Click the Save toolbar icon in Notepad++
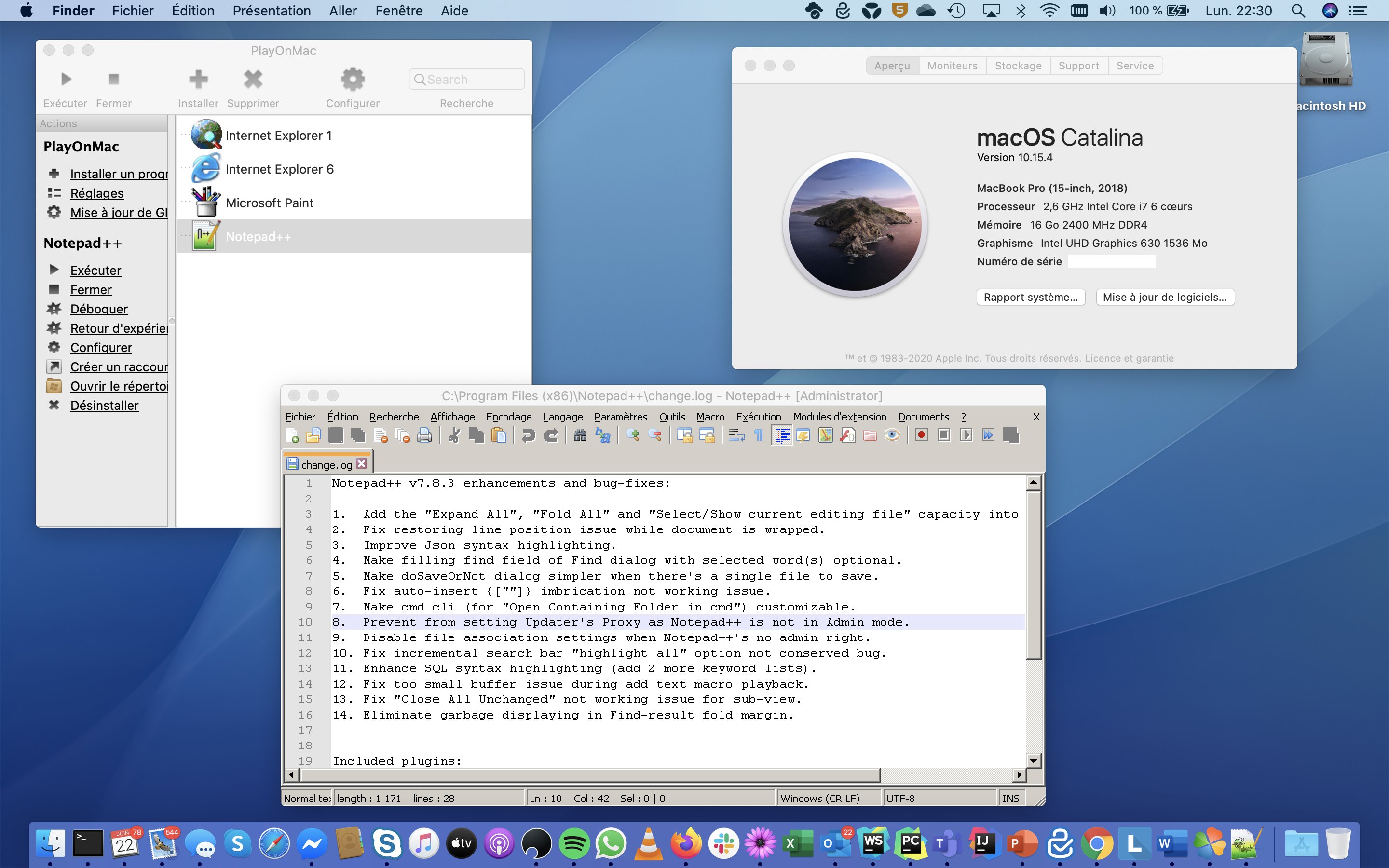The image size is (1389, 868). (336, 435)
